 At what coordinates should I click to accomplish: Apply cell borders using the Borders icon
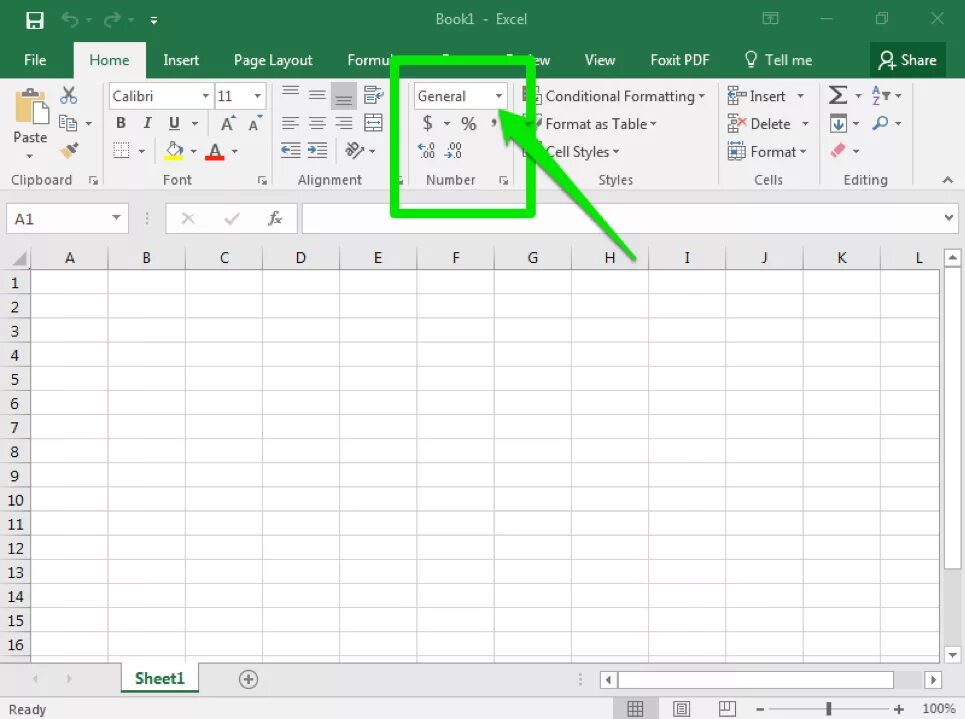point(121,150)
